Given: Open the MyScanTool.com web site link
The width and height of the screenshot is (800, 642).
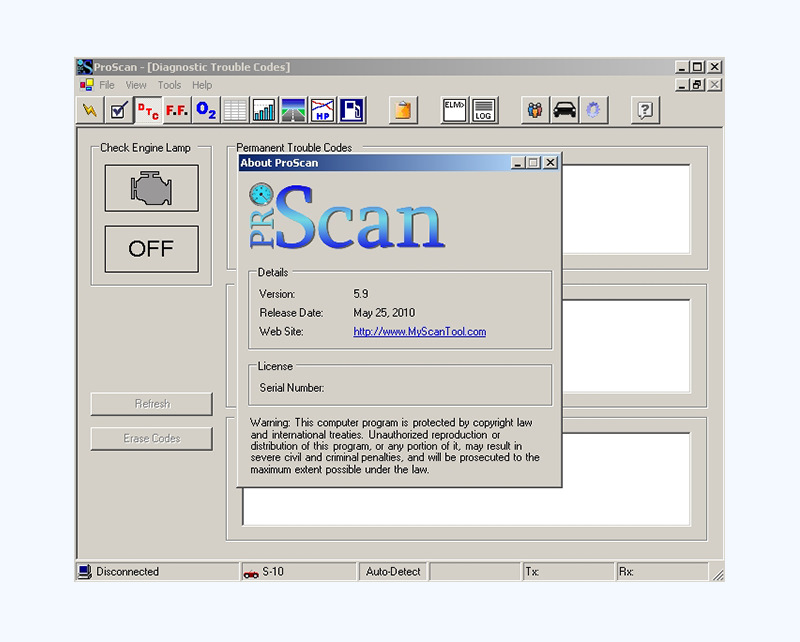Looking at the screenshot, I should pyautogui.click(x=419, y=332).
